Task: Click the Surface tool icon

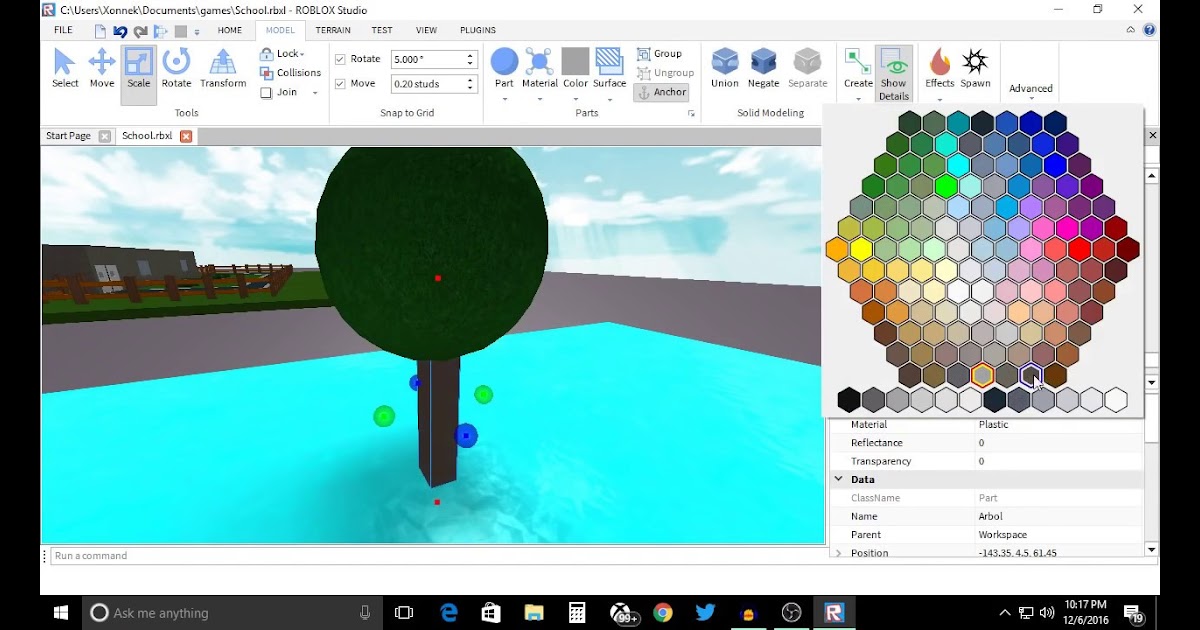Action: [x=609, y=62]
